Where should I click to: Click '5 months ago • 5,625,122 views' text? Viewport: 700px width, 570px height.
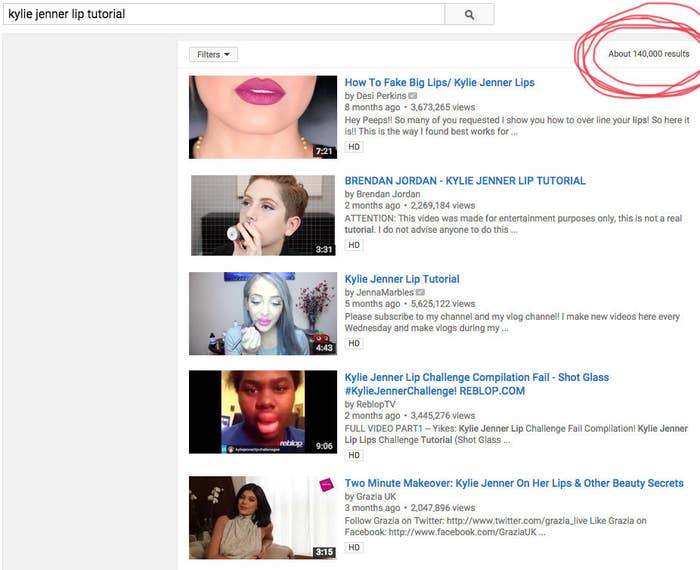pos(410,304)
